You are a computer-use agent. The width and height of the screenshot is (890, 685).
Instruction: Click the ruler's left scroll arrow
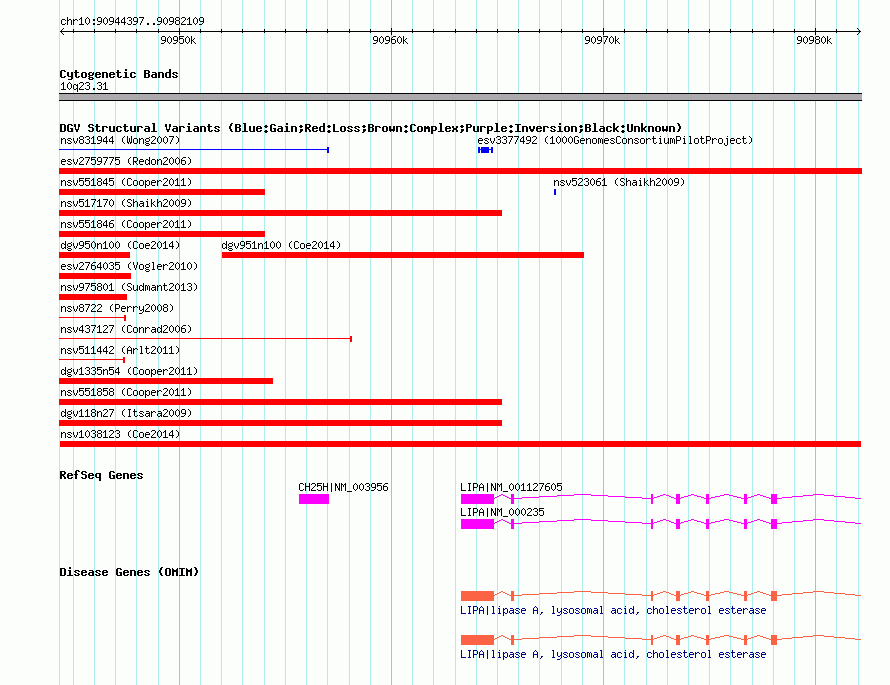tap(63, 31)
